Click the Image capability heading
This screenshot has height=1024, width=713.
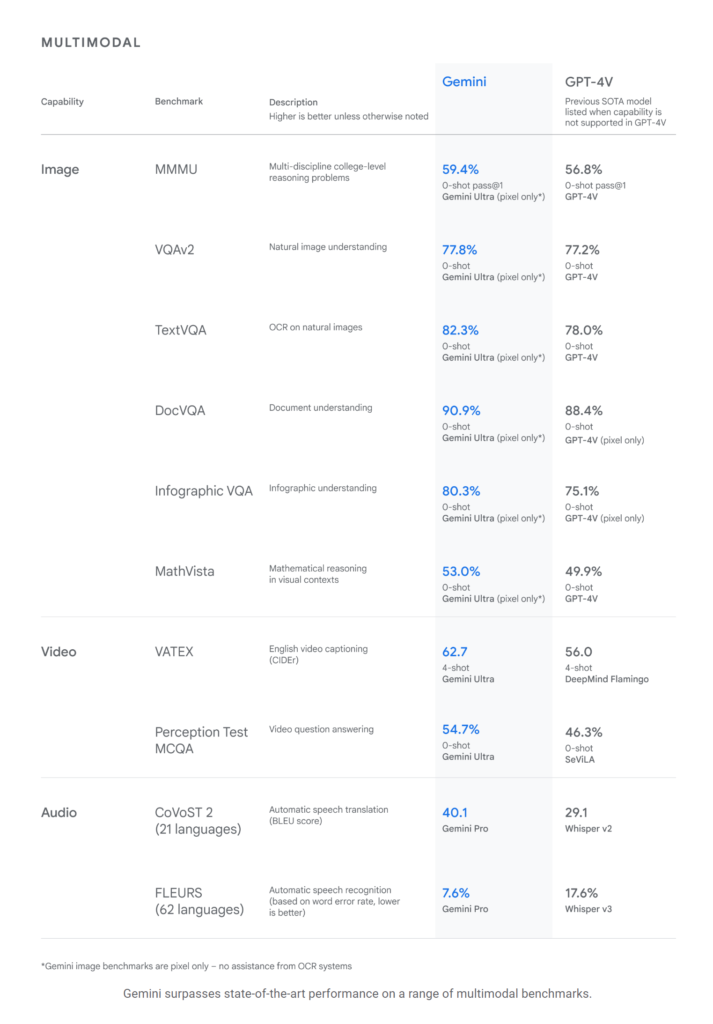coord(60,169)
